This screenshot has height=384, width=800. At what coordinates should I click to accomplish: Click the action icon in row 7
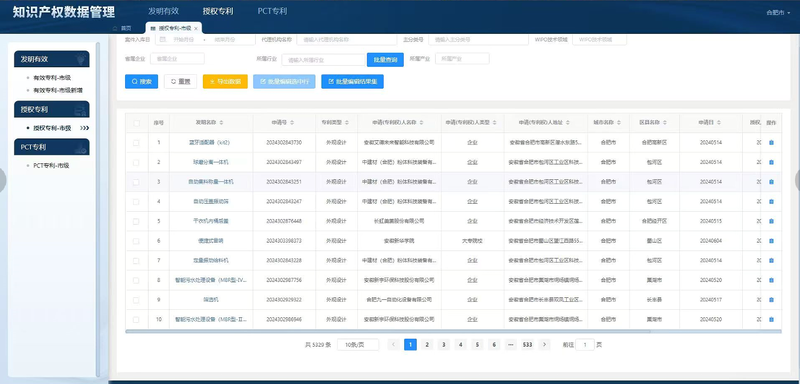click(771, 261)
